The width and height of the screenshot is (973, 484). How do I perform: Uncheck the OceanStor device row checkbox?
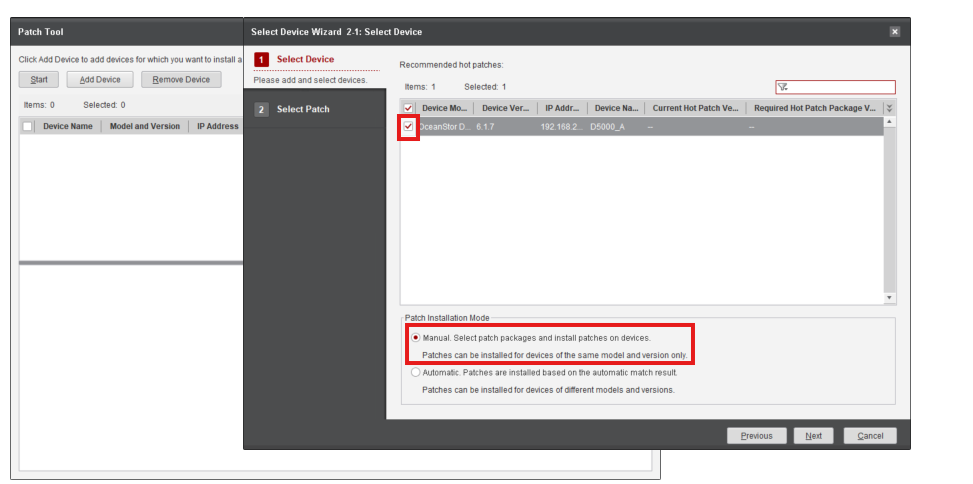tap(408, 127)
